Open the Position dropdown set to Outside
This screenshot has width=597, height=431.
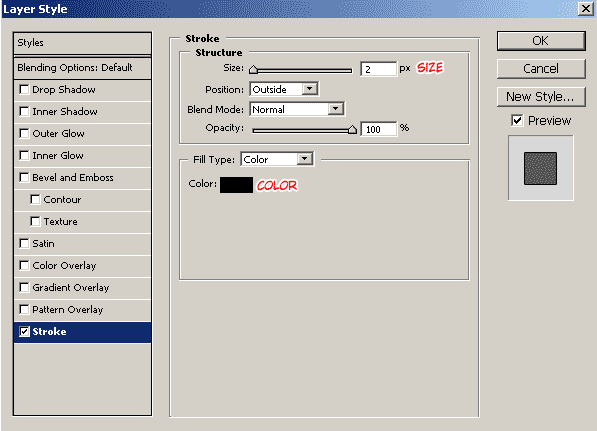pyautogui.click(x=284, y=89)
